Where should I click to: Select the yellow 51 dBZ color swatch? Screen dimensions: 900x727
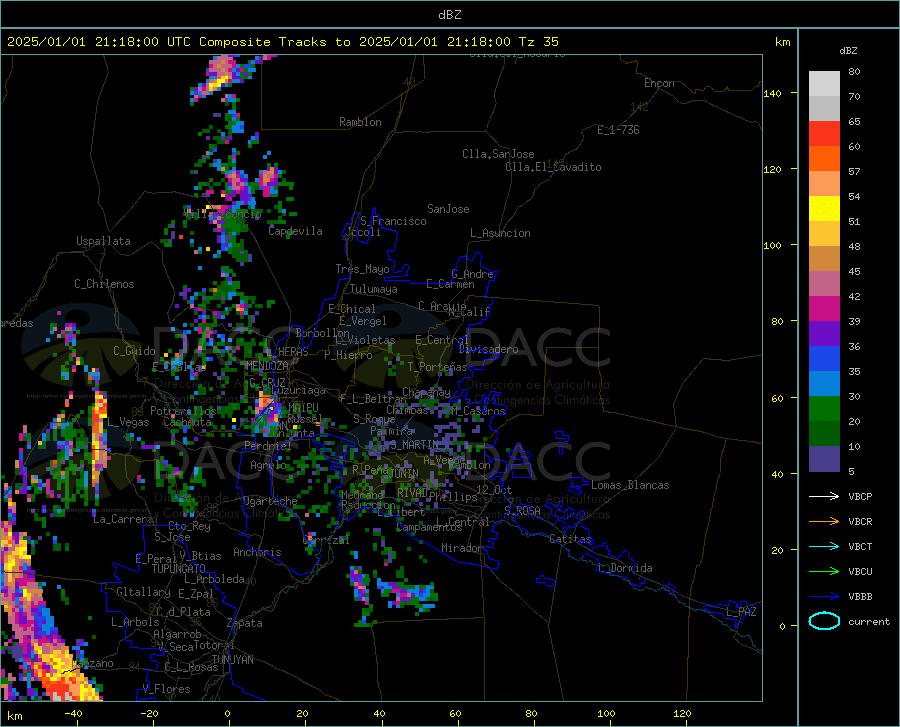(824, 209)
